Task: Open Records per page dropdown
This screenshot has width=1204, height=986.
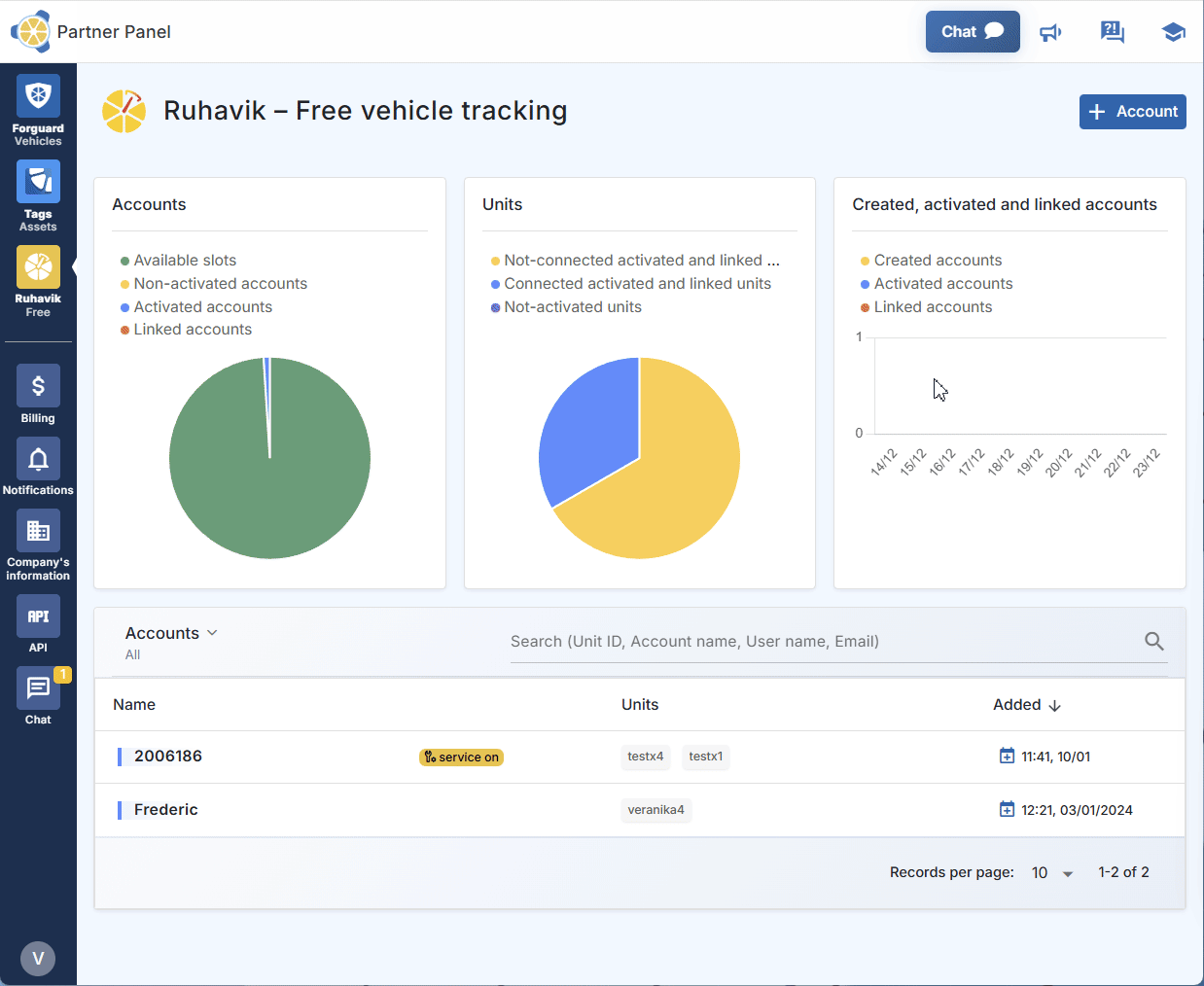Action: pos(1052,873)
